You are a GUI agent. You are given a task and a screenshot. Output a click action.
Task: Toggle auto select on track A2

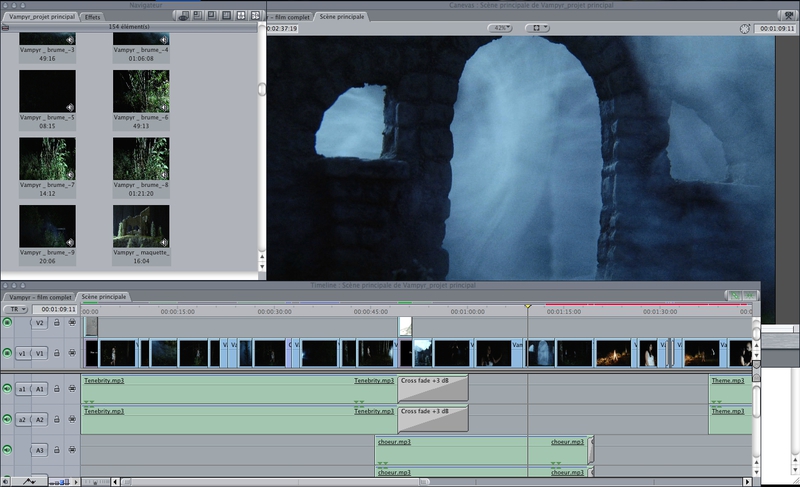(72, 419)
